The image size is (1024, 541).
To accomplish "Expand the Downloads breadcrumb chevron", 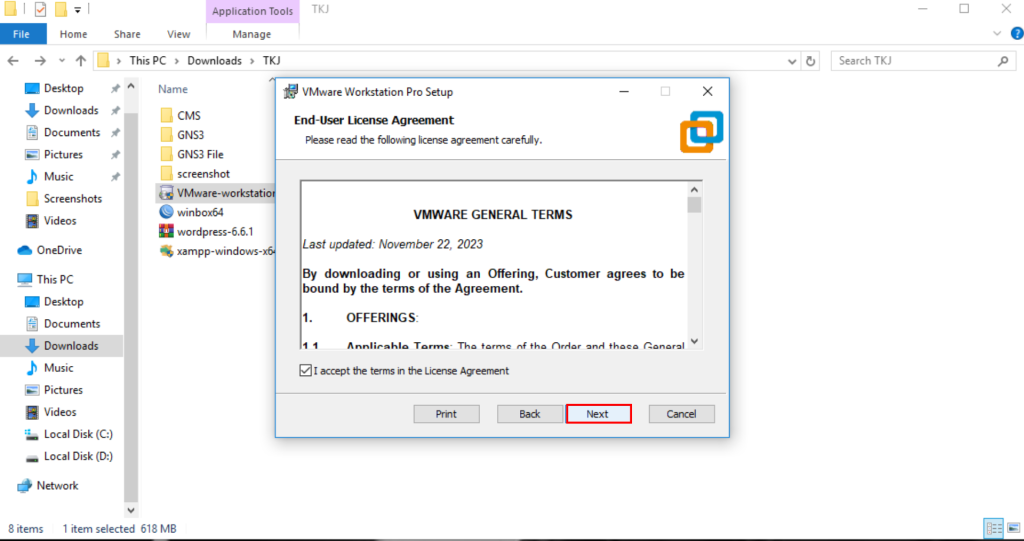I will coord(251,61).
